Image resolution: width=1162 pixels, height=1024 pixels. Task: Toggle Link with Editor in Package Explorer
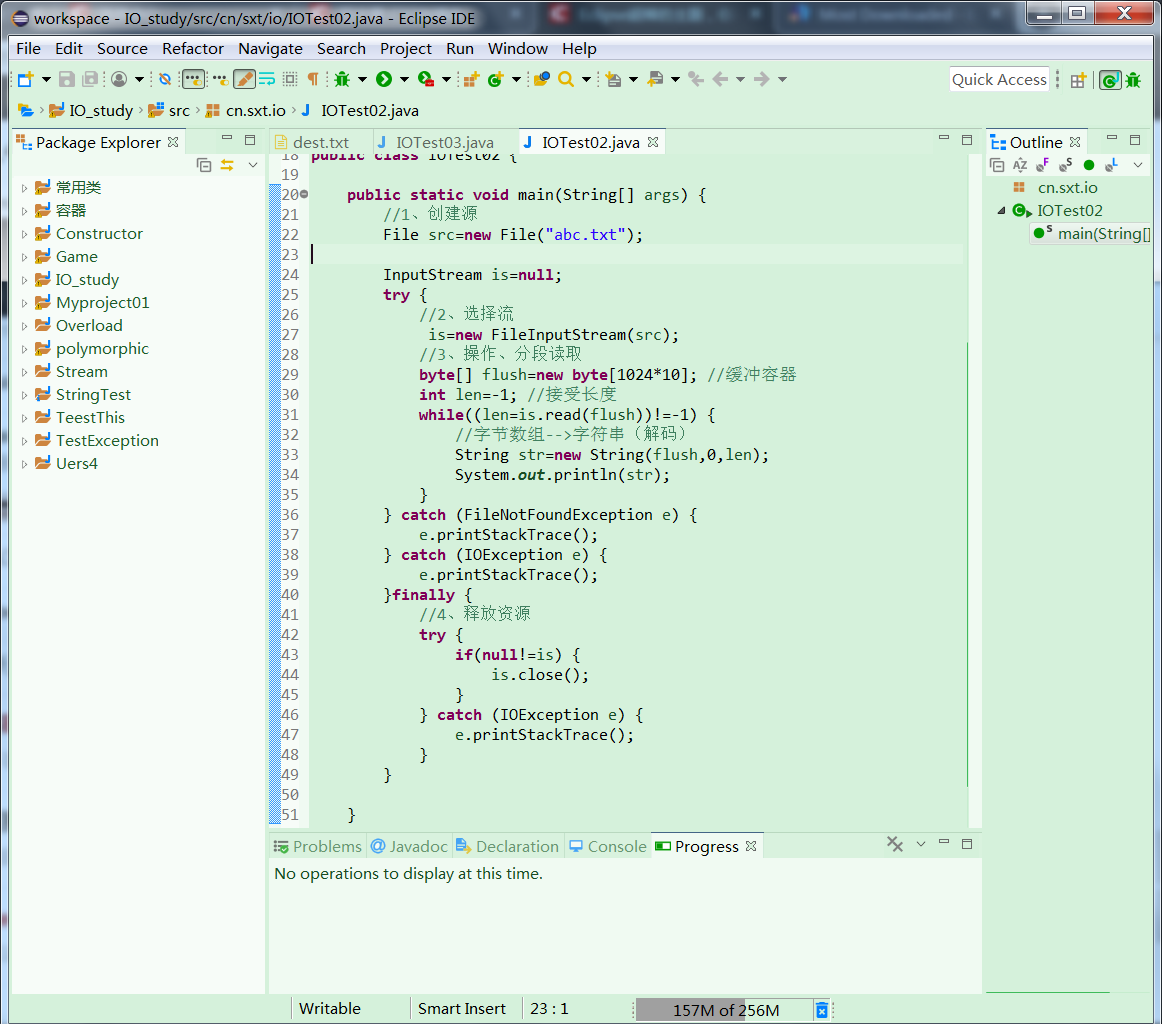pos(227,165)
